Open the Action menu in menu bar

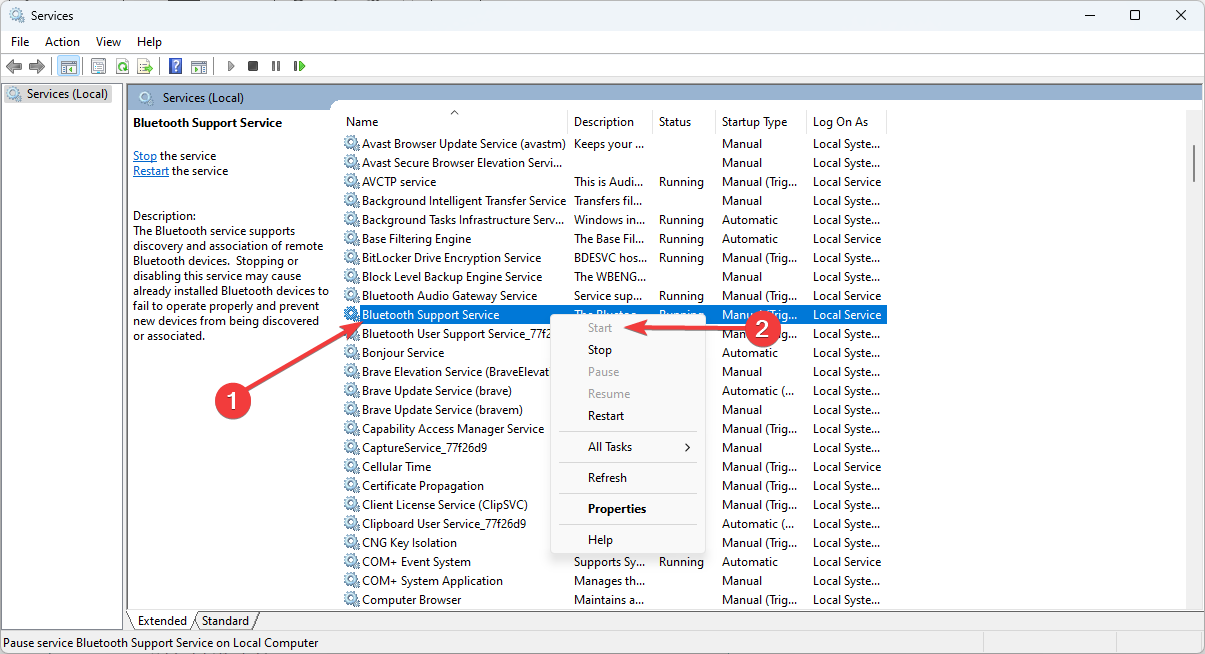point(62,42)
